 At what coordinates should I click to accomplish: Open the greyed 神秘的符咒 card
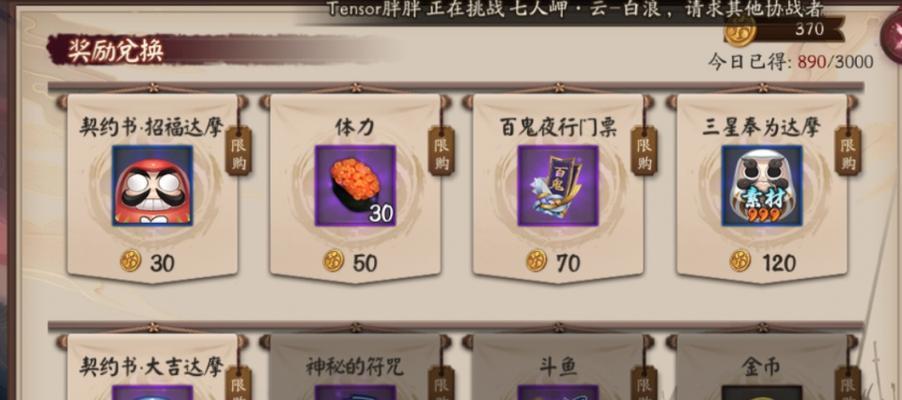[355, 367]
